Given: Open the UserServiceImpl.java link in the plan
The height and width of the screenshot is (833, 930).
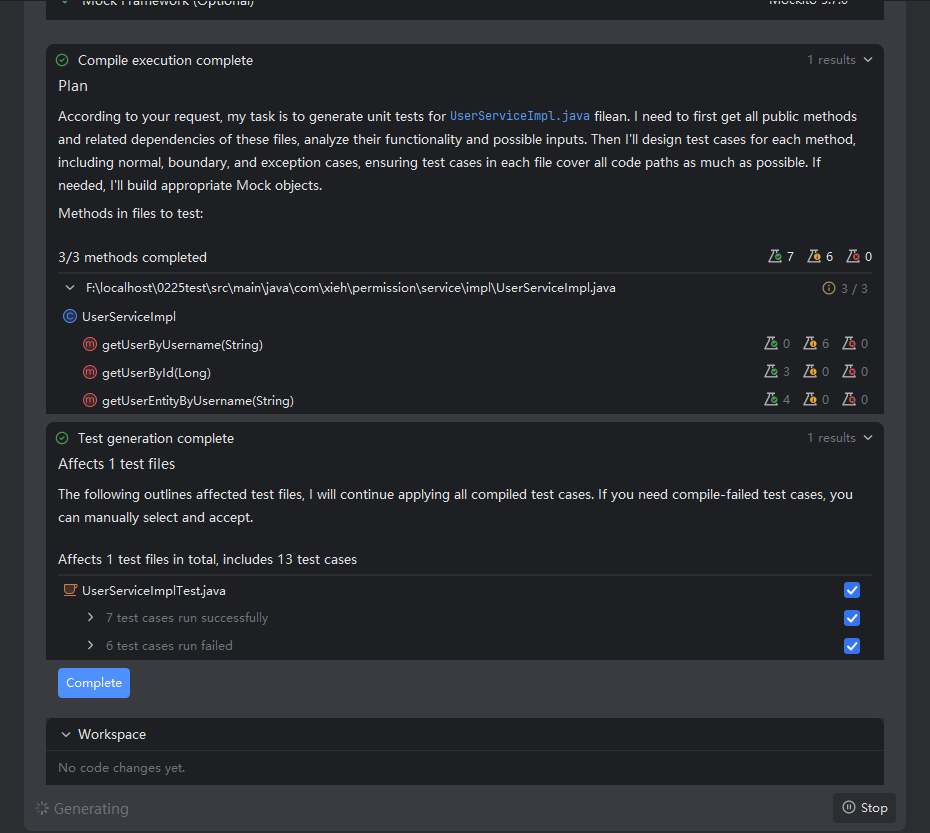Looking at the screenshot, I should tap(520, 117).
